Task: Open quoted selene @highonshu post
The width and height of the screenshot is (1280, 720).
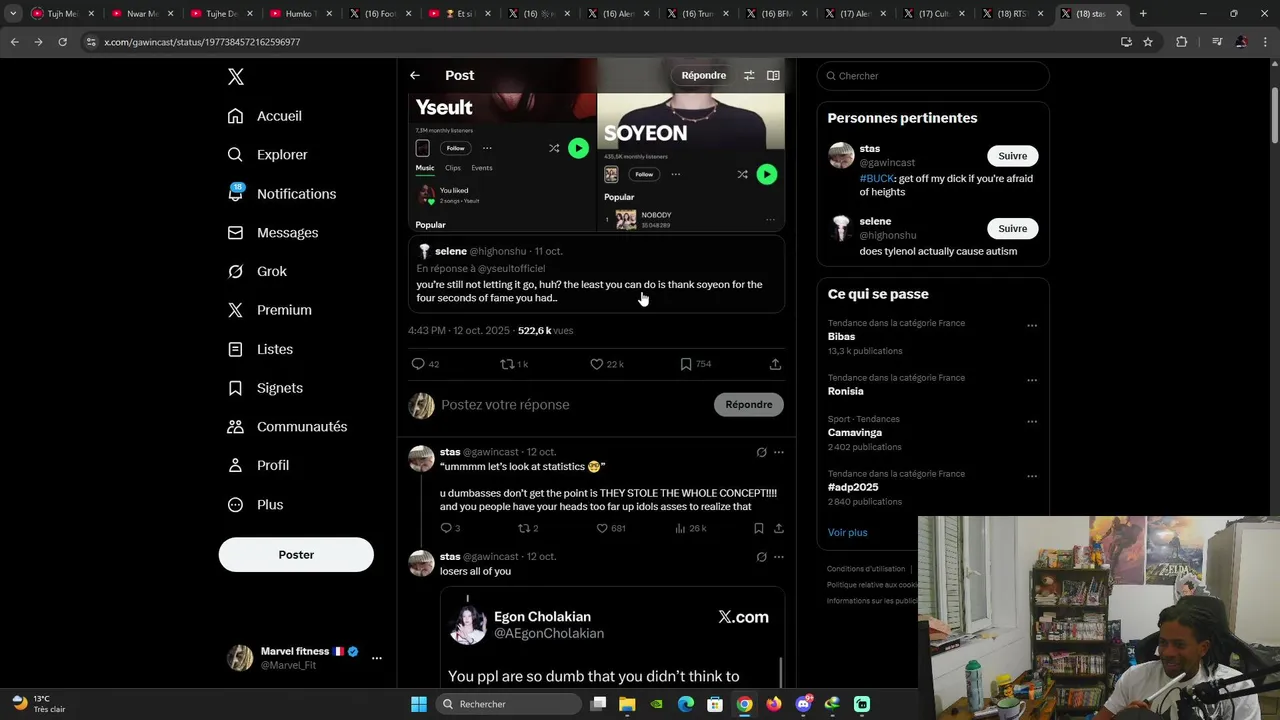Action: pyautogui.click(x=596, y=275)
